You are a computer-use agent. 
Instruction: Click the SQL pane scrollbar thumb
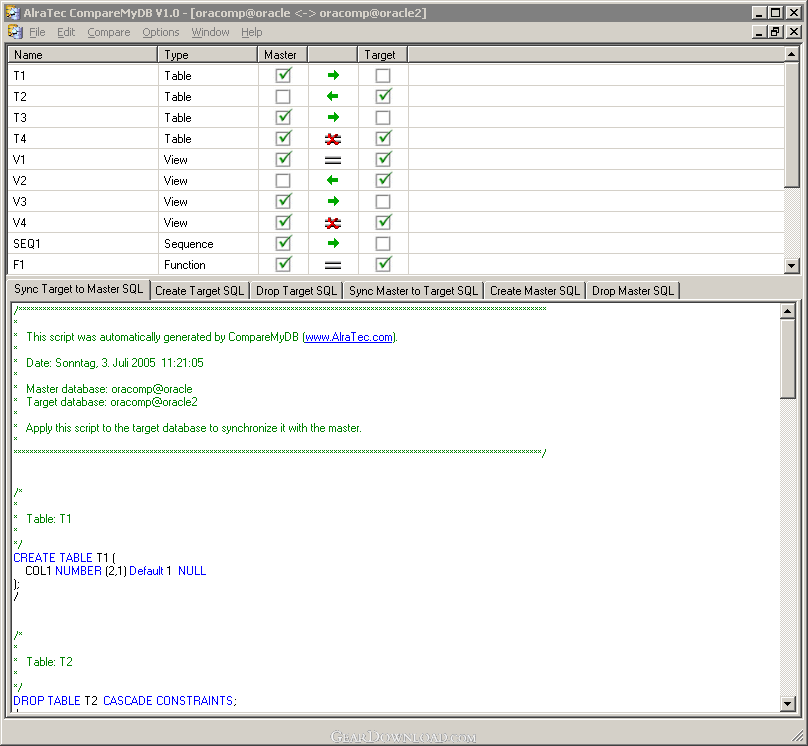coord(787,359)
